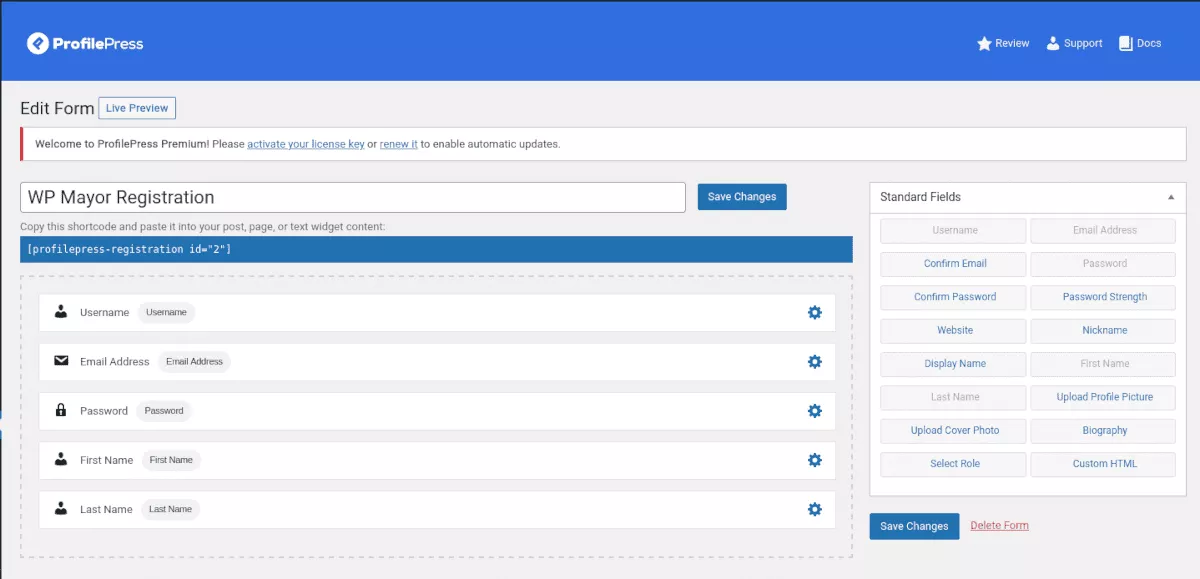
Task: Click the user icon in Last Name row
Action: pyautogui.click(x=61, y=509)
